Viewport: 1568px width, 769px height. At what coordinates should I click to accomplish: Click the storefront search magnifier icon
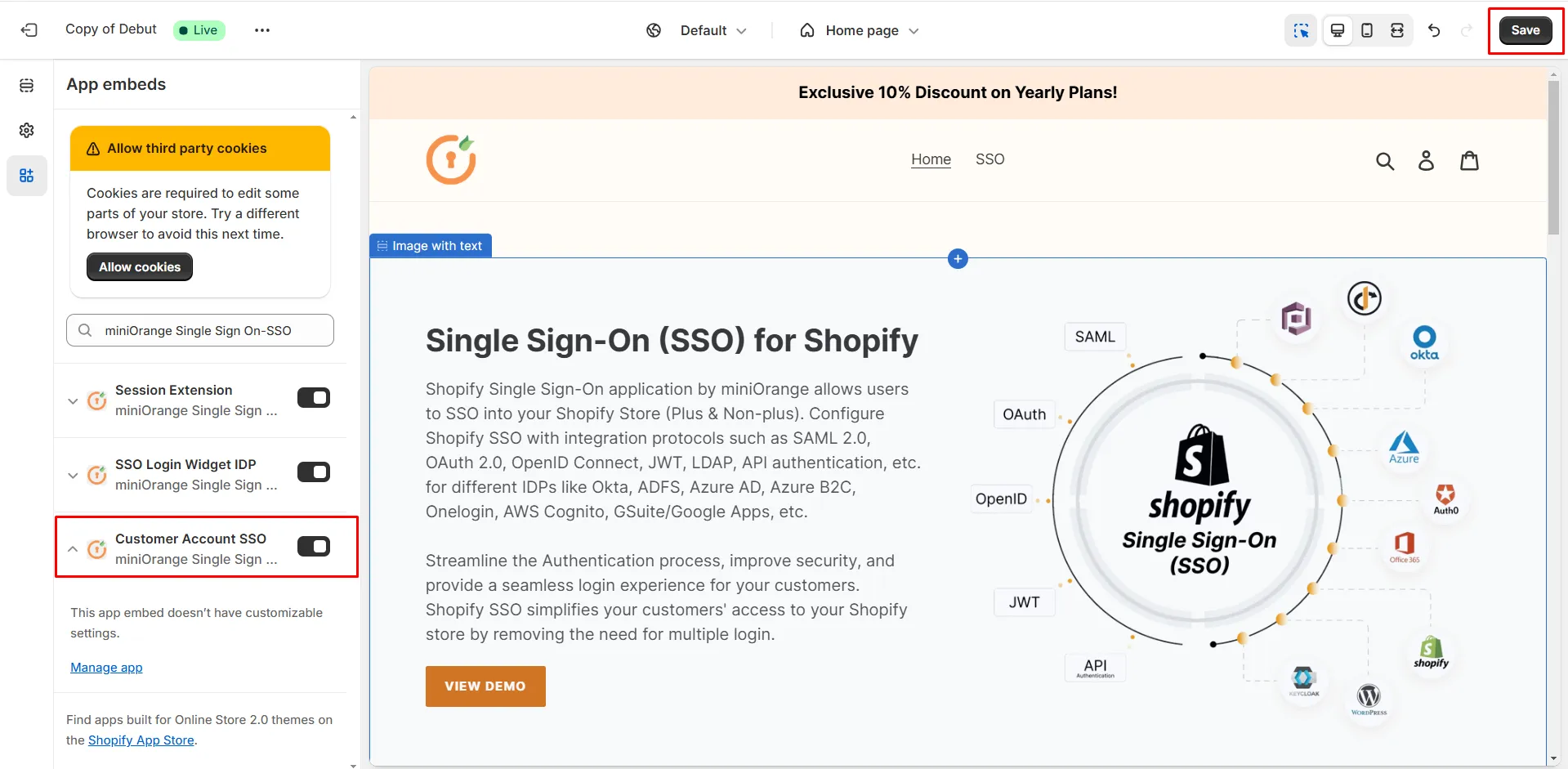tap(1385, 161)
